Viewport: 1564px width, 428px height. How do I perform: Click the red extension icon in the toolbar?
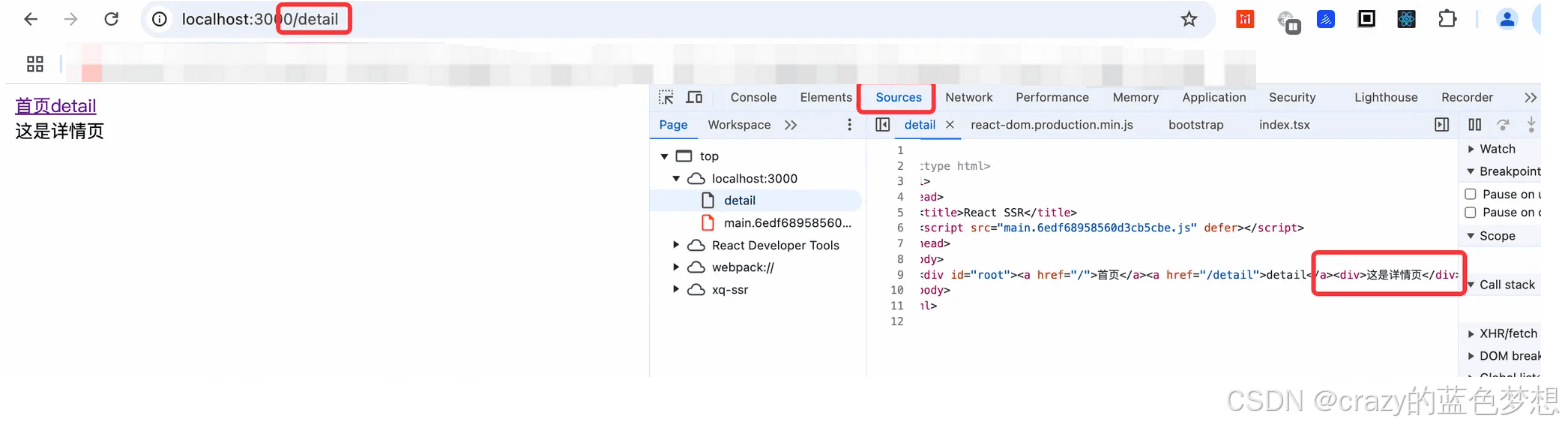coord(1245,19)
